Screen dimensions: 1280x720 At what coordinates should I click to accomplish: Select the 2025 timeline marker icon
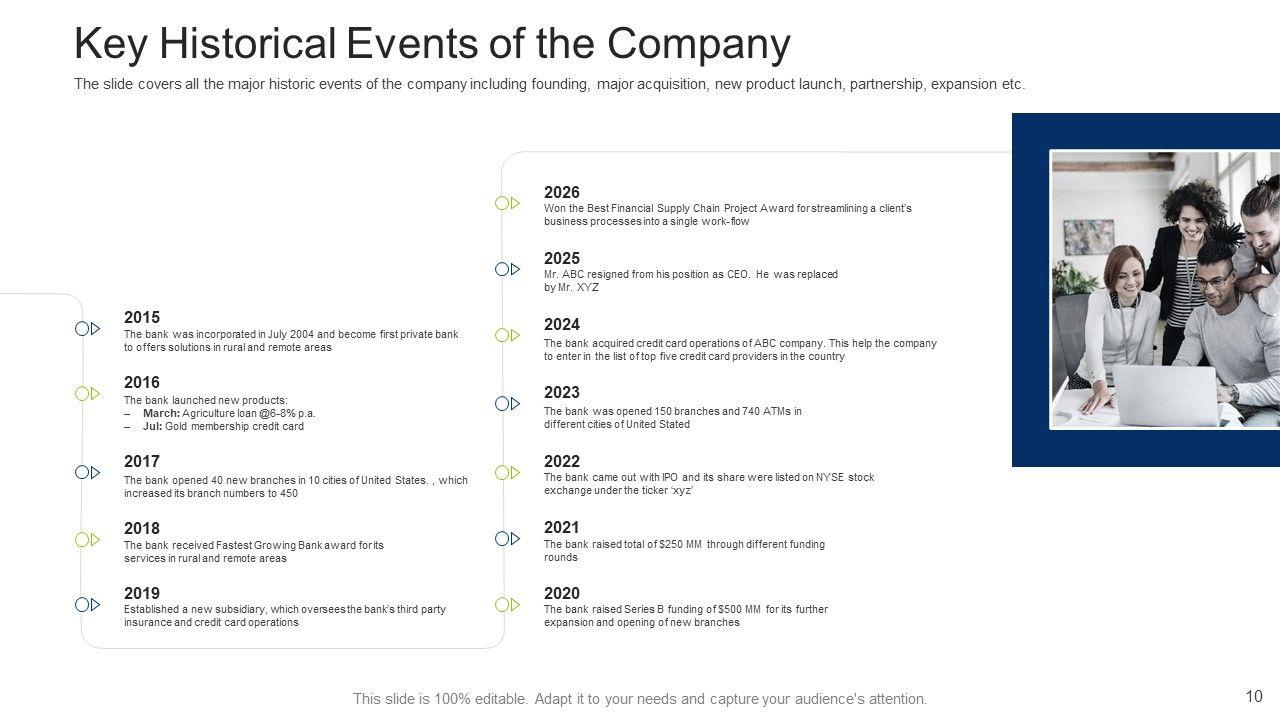tap(508, 269)
